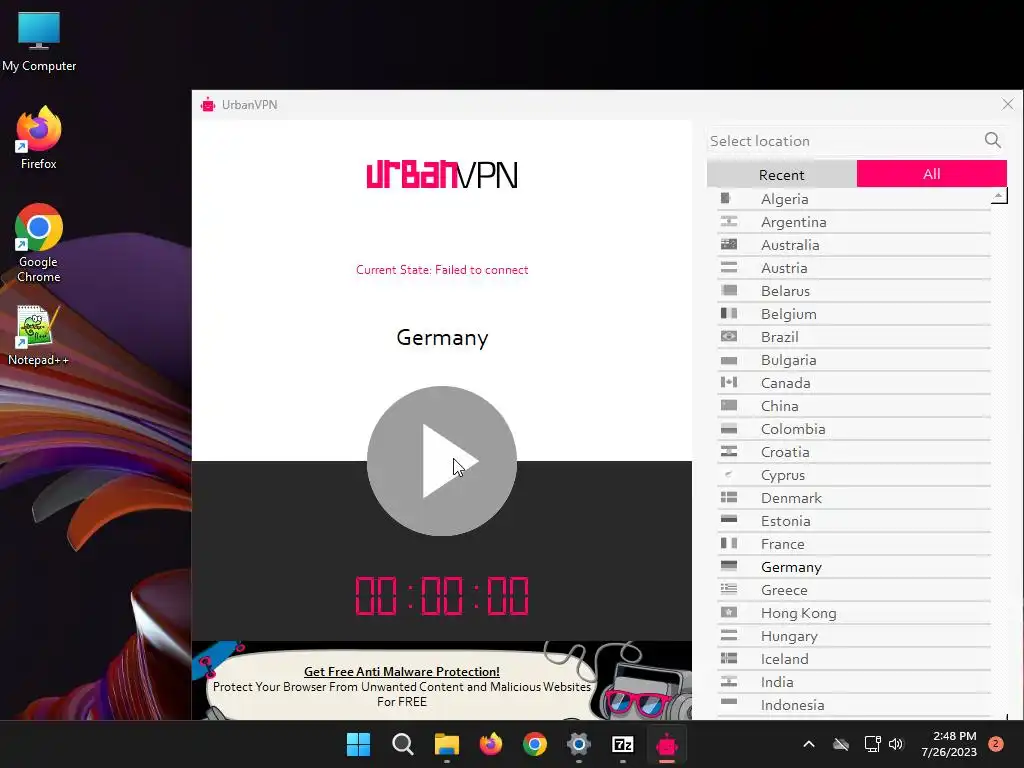Click UrbanVPN icon in taskbar
1024x768 pixels.
click(667, 744)
